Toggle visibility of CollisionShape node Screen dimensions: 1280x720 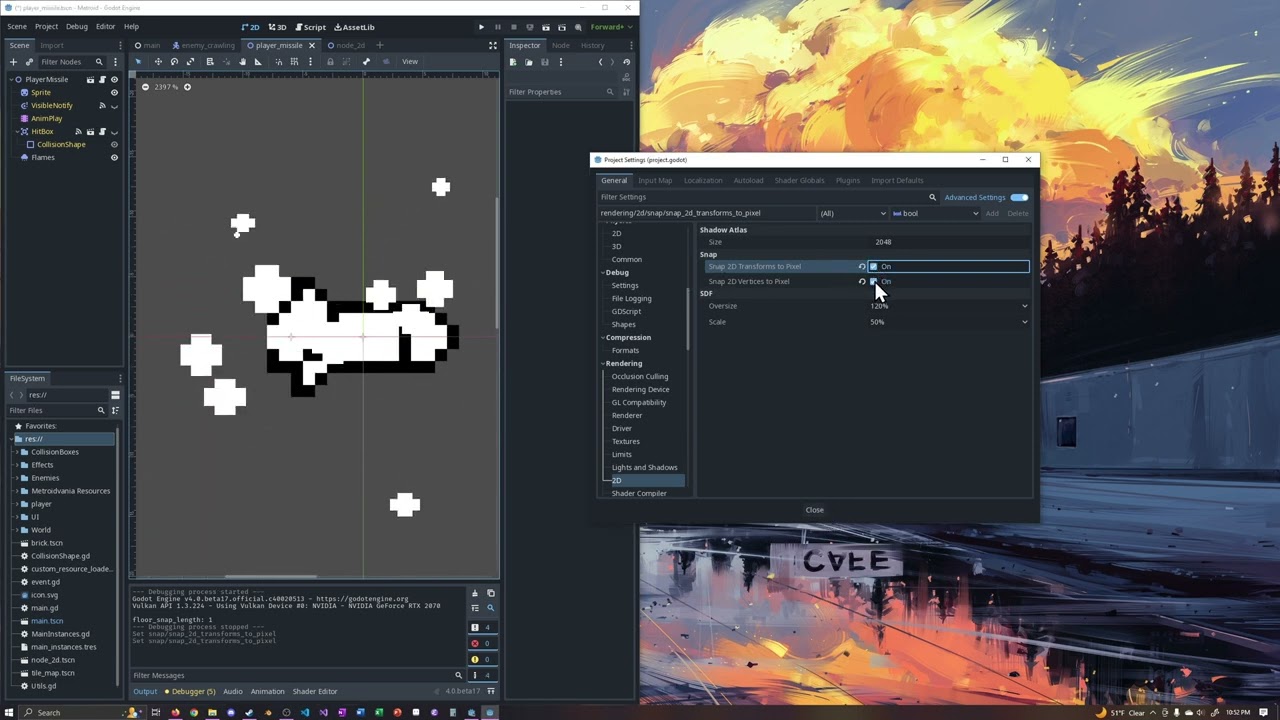tap(114, 144)
